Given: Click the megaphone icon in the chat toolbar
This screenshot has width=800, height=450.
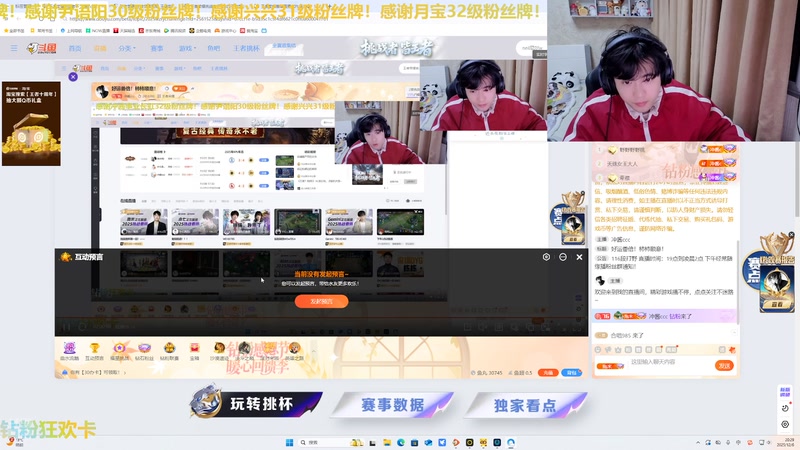Looking at the screenshot, I should pos(608,349).
